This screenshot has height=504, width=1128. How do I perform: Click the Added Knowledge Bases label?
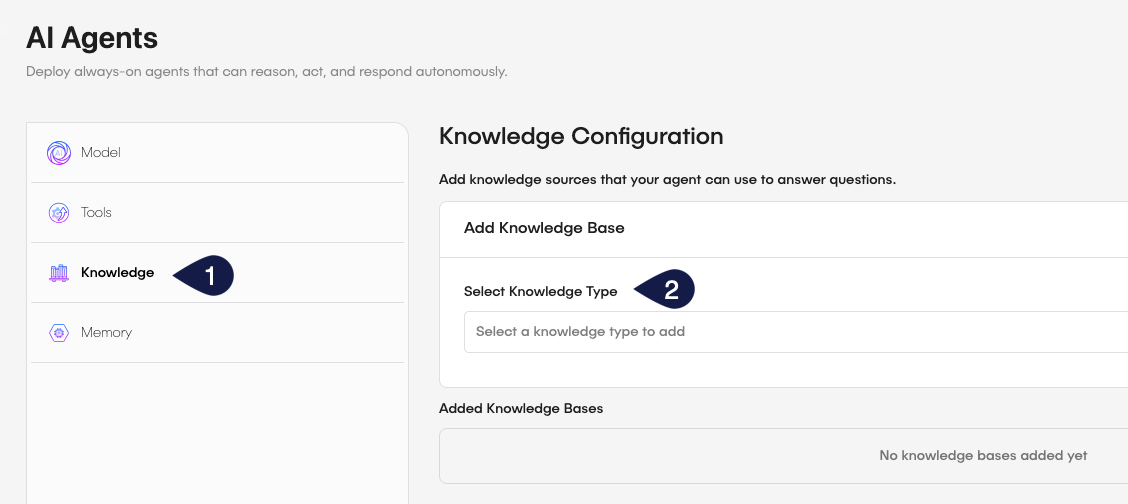click(521, 408)
